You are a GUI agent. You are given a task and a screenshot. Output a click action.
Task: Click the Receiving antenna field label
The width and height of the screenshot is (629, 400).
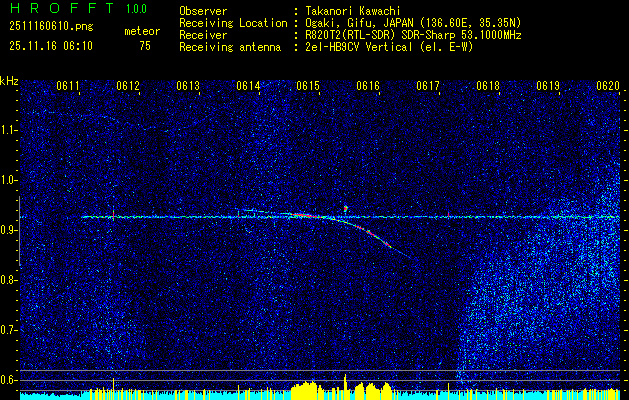pos(230,47)
